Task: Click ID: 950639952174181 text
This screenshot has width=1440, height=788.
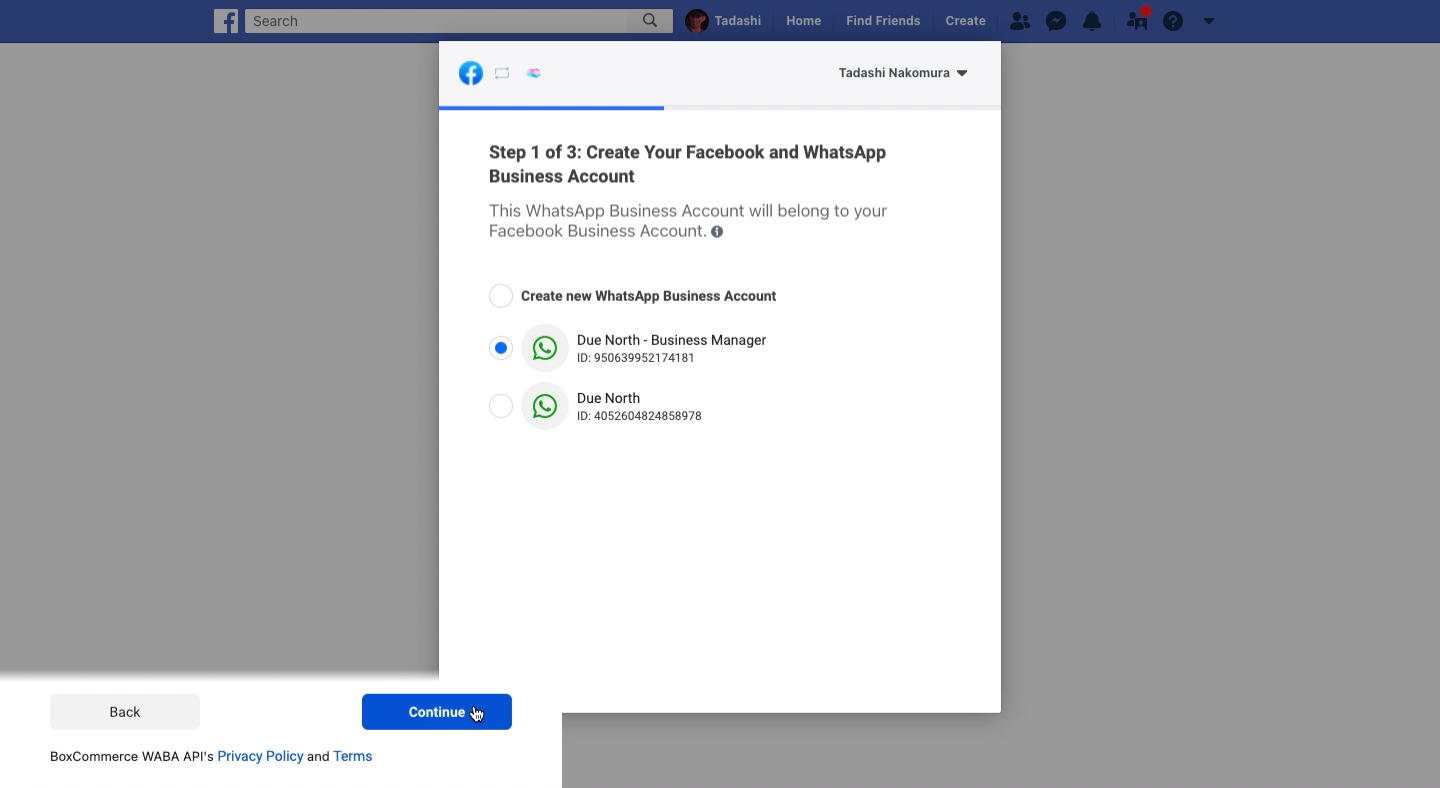Action: click(x=636, y=358)
